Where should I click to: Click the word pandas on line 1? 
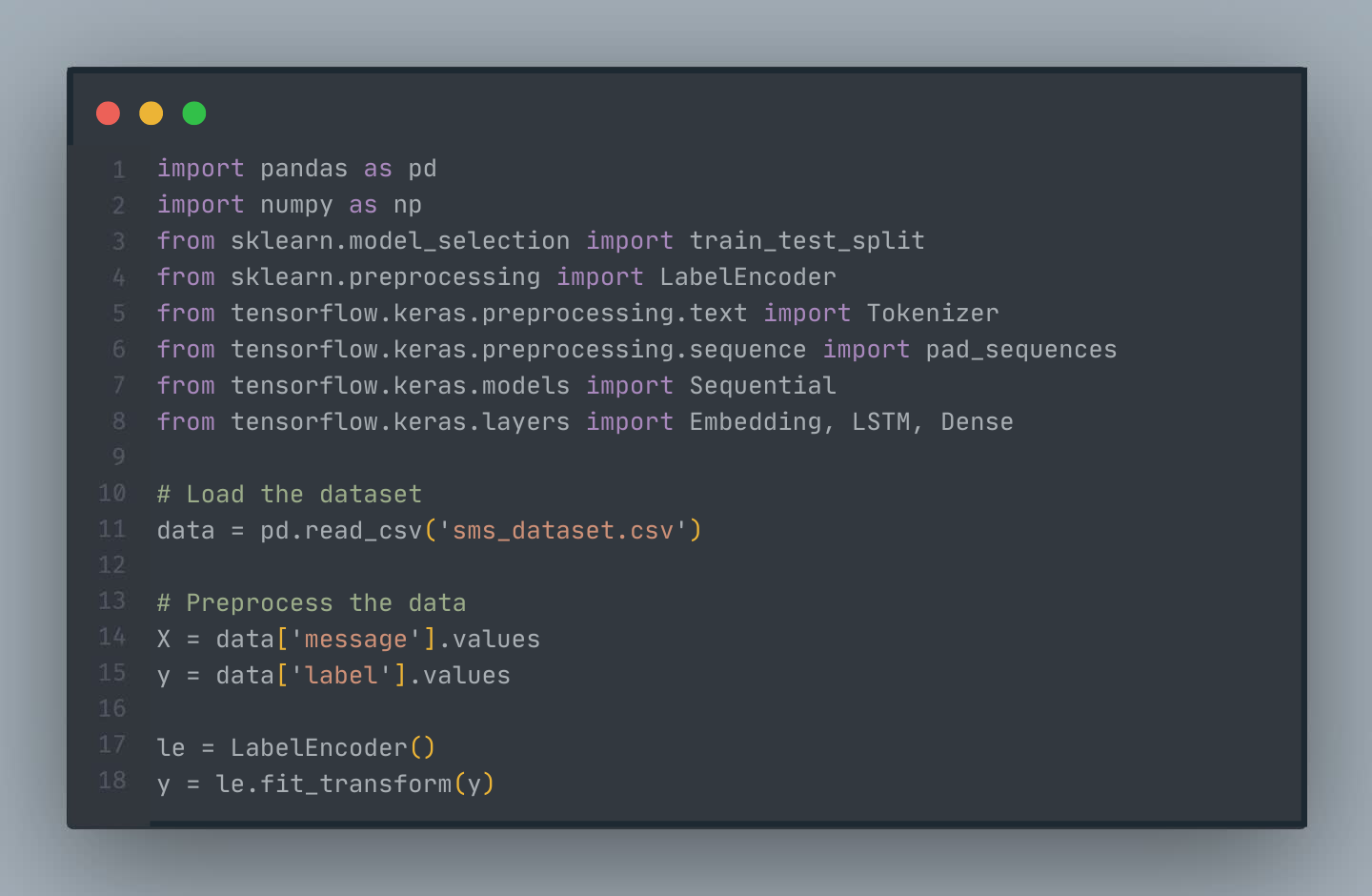304,169
